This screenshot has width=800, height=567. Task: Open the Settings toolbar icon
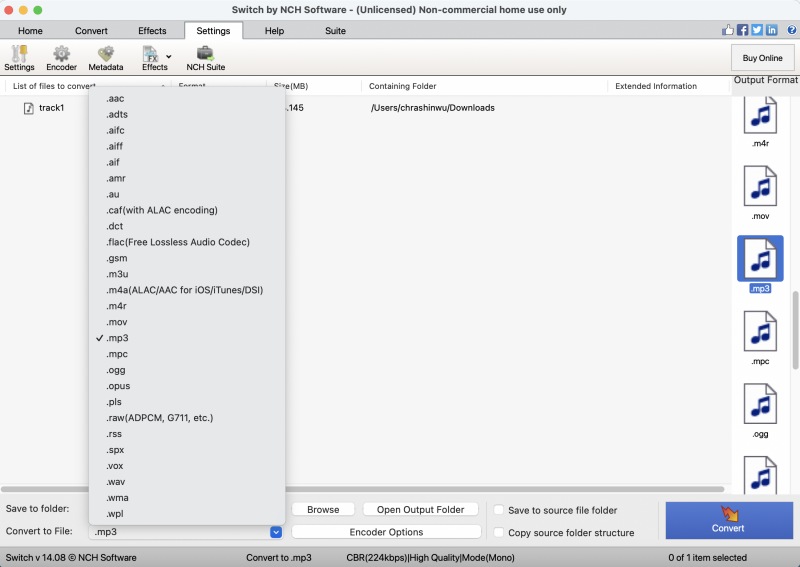pyautogui.click(x=19, y=58)
